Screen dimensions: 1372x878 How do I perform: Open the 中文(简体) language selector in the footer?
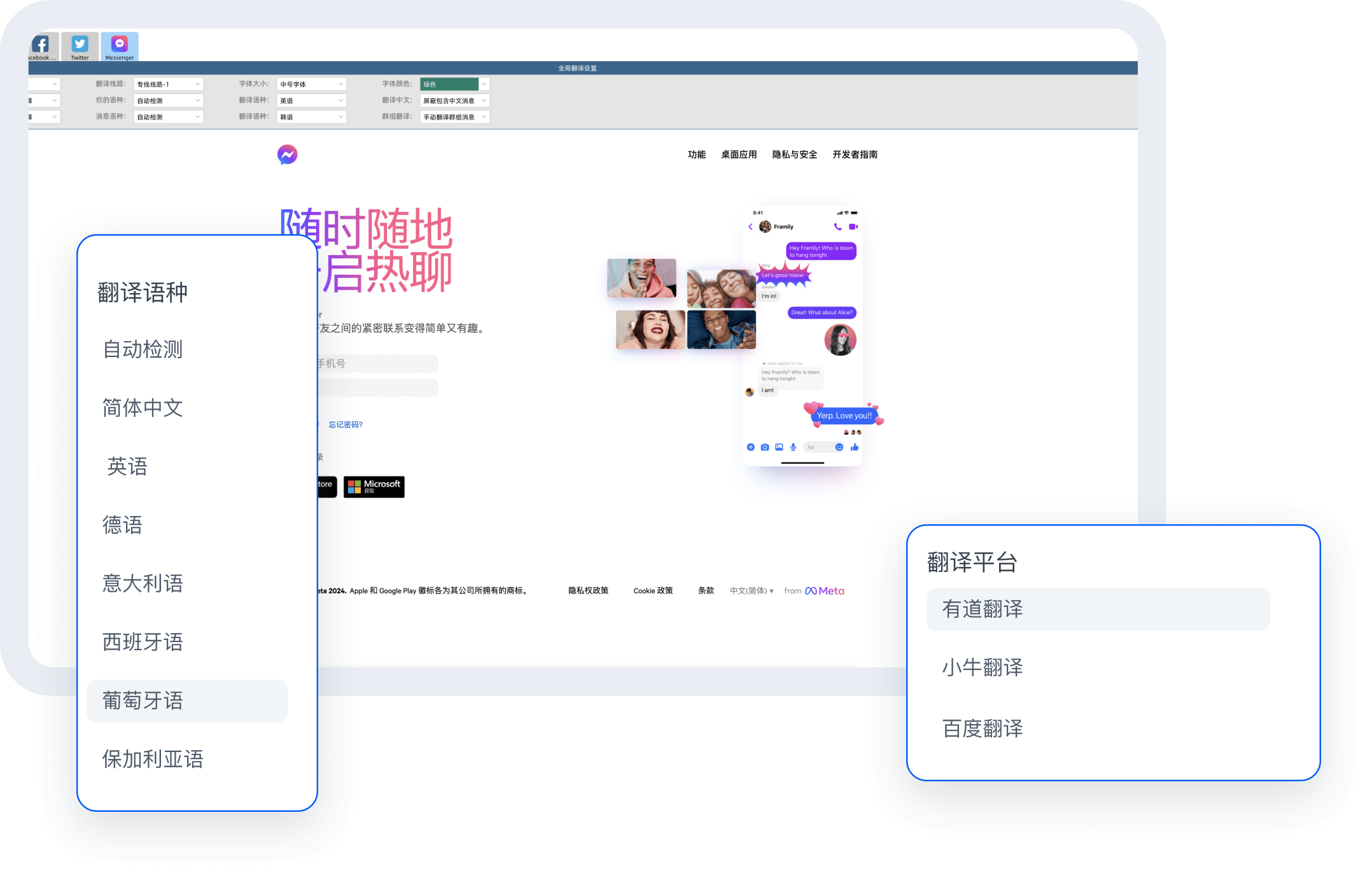[x=752, y=590]
